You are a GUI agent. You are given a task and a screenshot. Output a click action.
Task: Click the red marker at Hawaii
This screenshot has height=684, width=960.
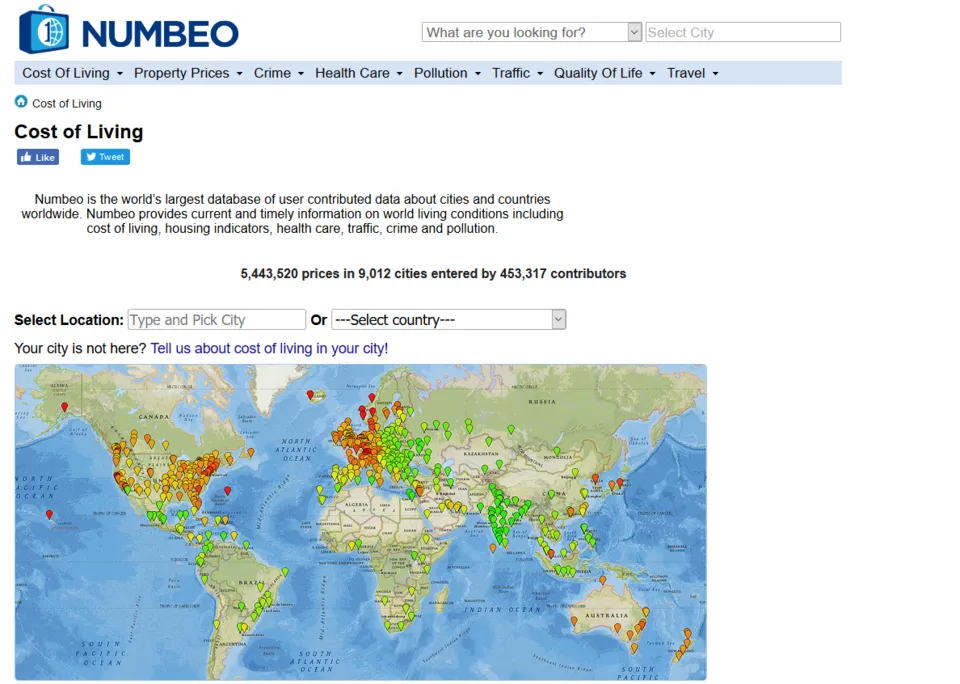pyautogui.click(x=49, y=514)
